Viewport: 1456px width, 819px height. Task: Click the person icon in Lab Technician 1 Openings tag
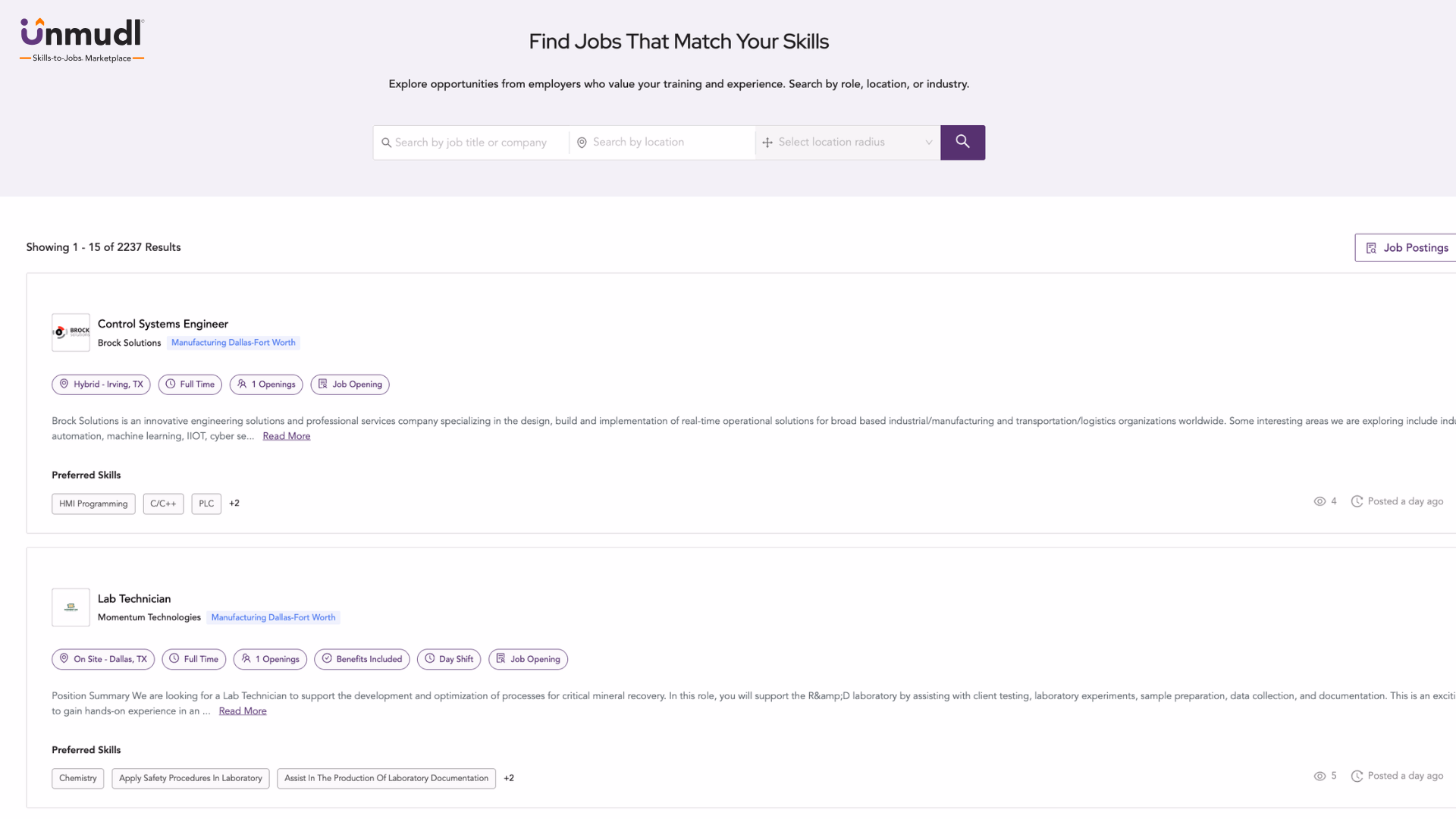click(x=246, y=658)
